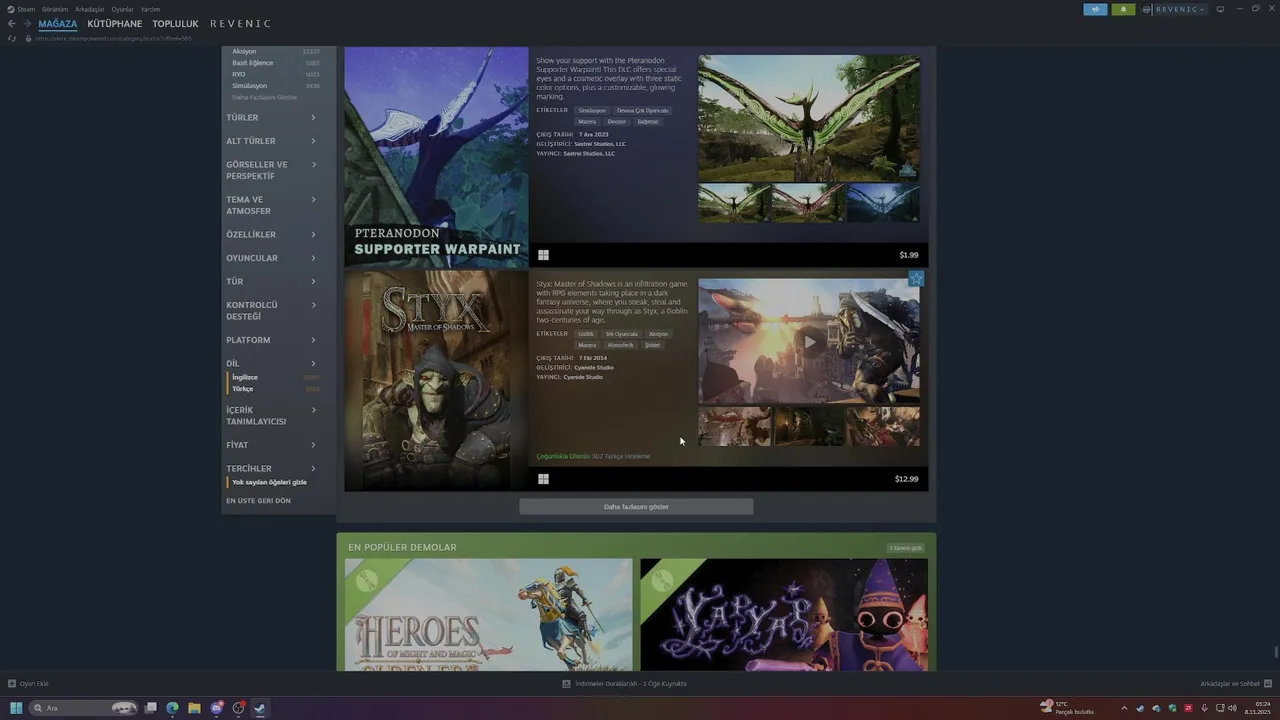Open the Arkadaşlar menu

point(90,9)
